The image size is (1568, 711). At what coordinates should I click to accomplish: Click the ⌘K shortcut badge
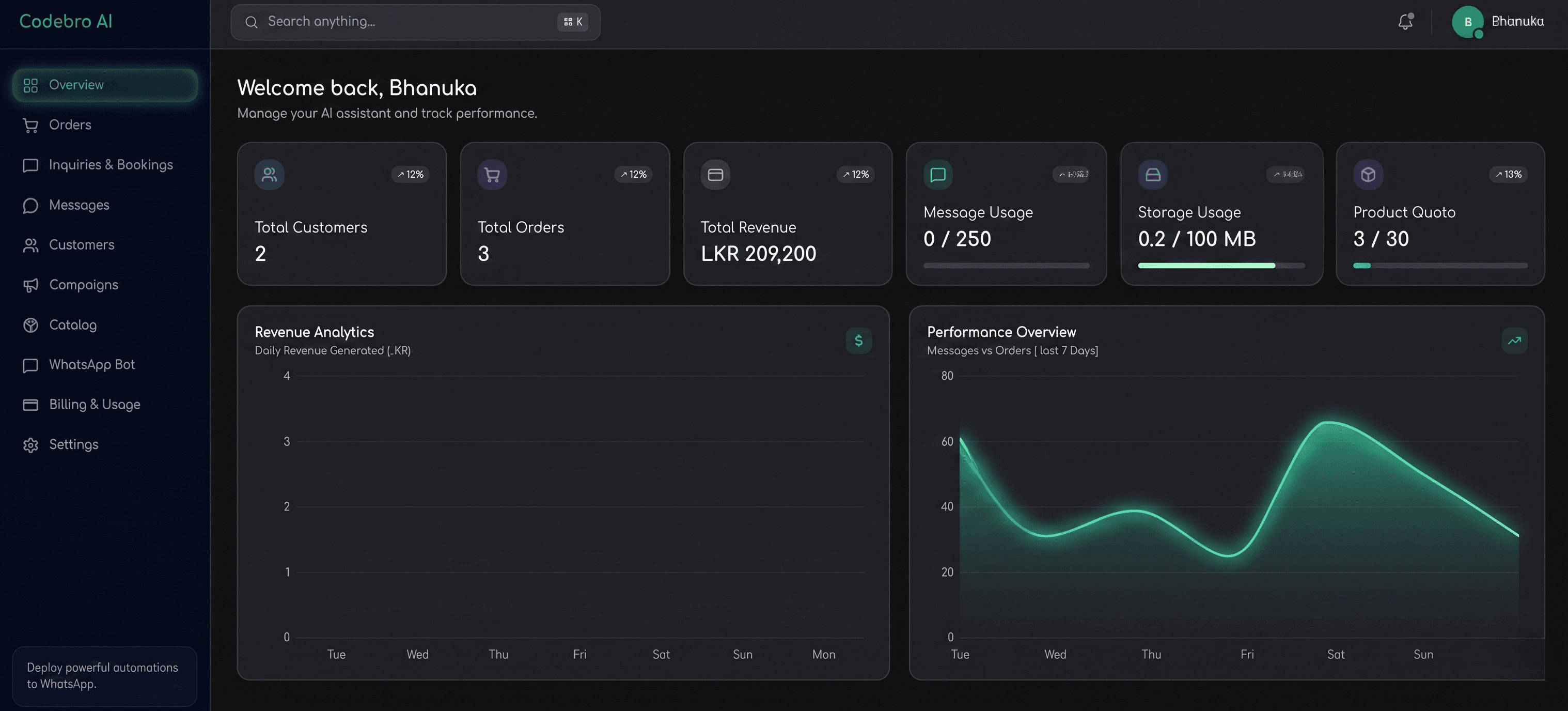click(572, 22)
